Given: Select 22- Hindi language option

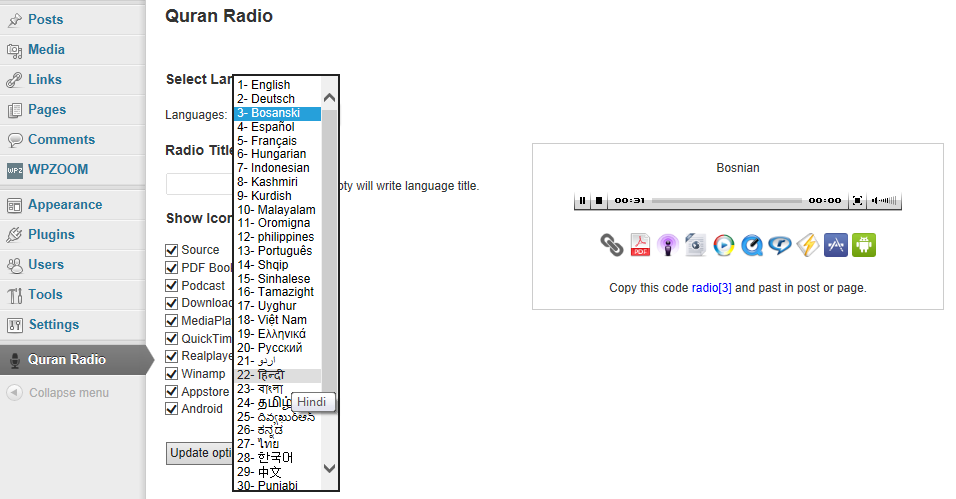Looking at the screenshot, I should pyautogui.click(x=277, y=375).
